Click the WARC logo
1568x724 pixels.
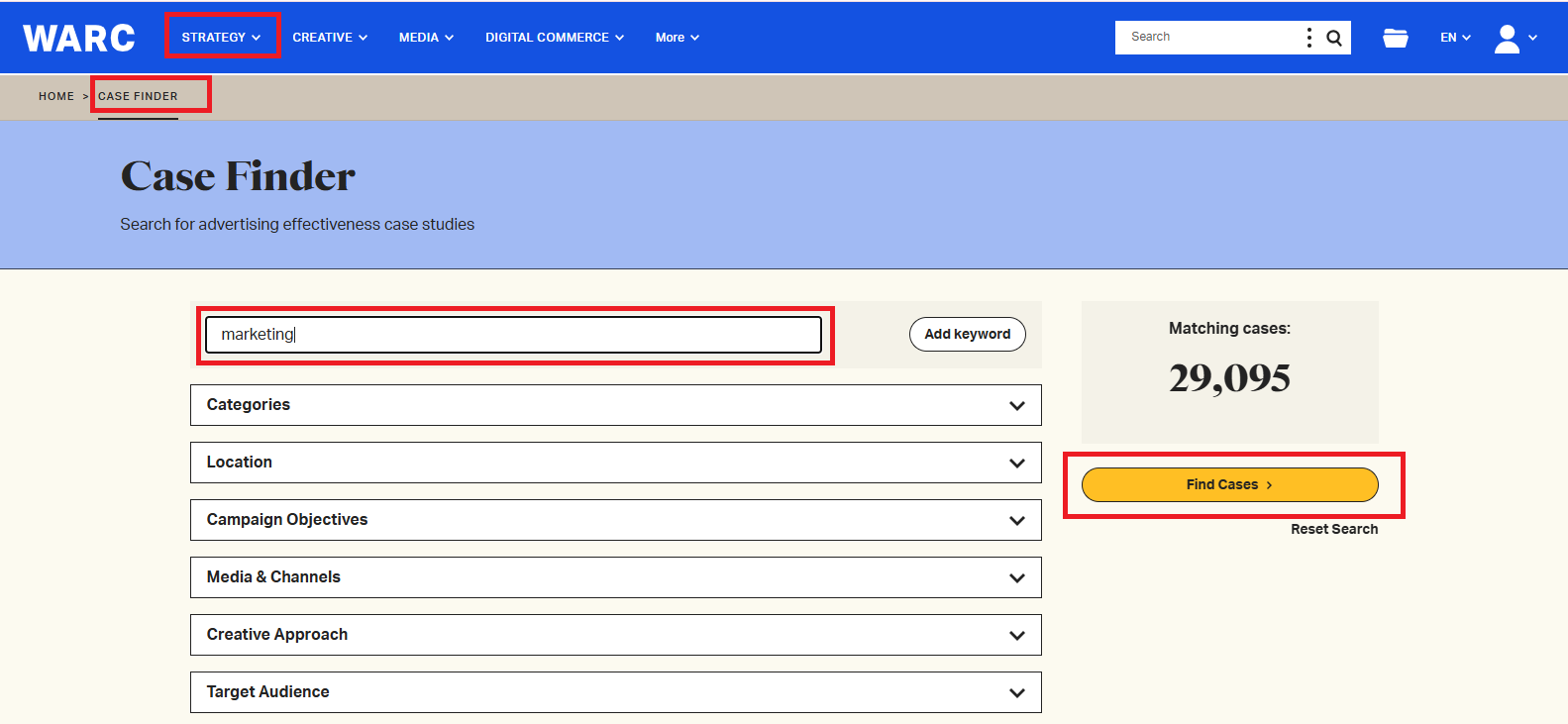(79, 38)
